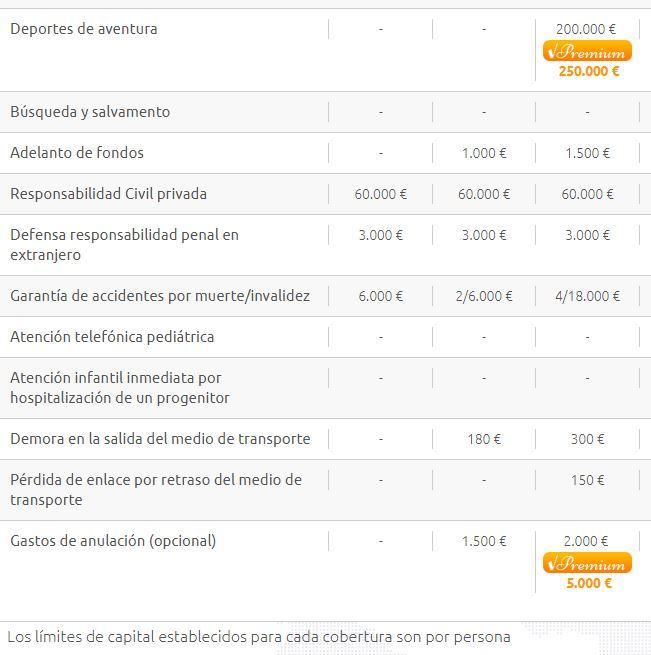Click the Premium badge under Gastos de anulación
The width and height of the screenshot is (651, 655).
pyautogui.click(x=587, y=563)
